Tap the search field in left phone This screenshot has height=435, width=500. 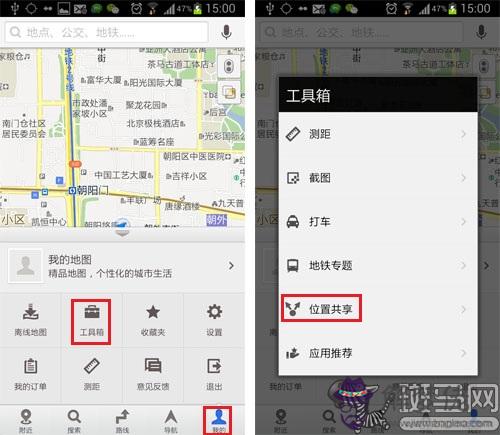click(107, 32)
